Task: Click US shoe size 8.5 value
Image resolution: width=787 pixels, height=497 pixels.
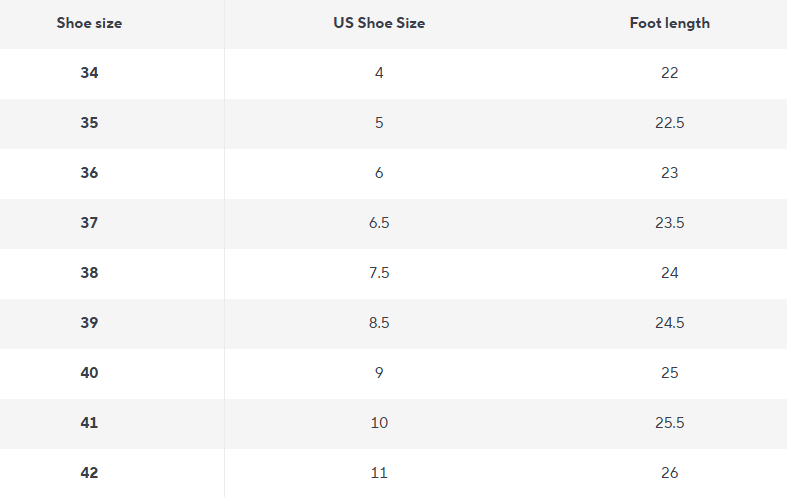Action: click(379, 323)
